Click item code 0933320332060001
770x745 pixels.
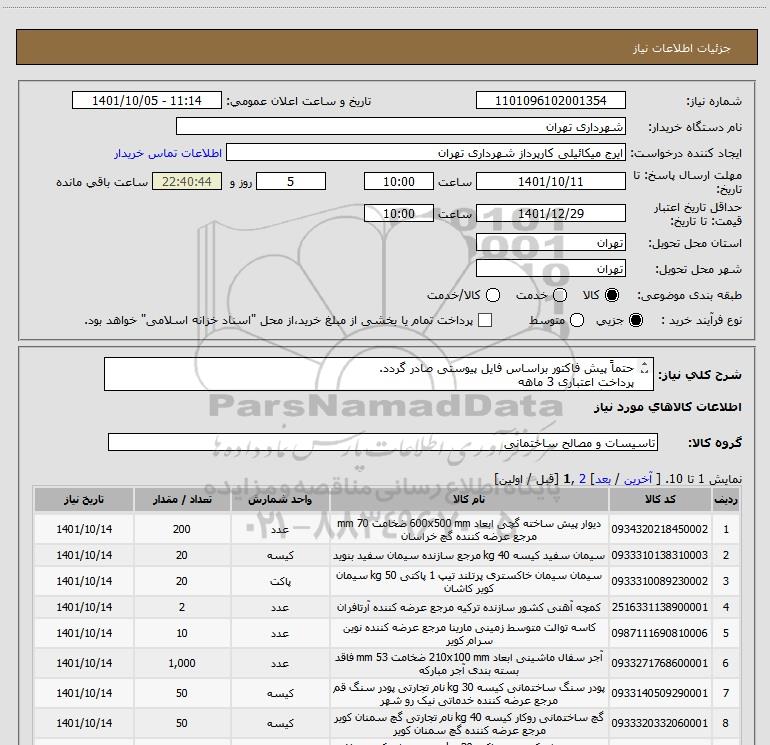tap(660, 723)
